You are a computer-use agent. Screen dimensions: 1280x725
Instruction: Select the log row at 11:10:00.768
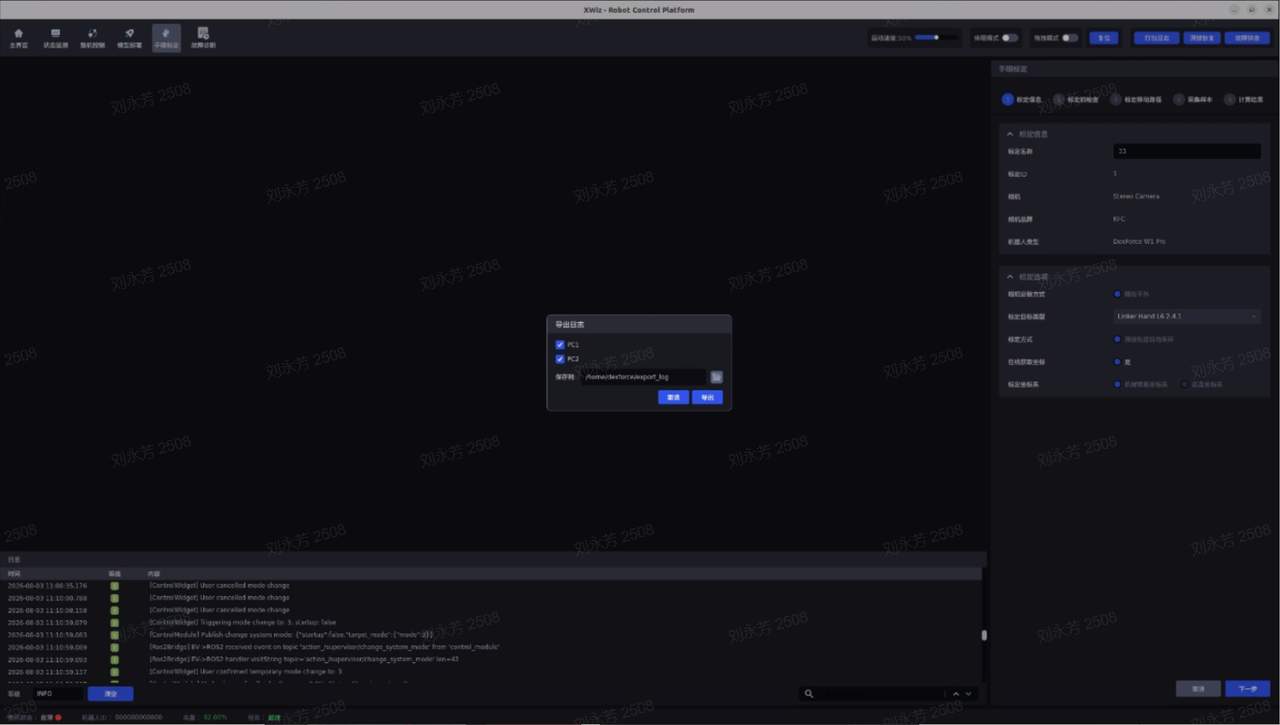click(x=490, y=598)
